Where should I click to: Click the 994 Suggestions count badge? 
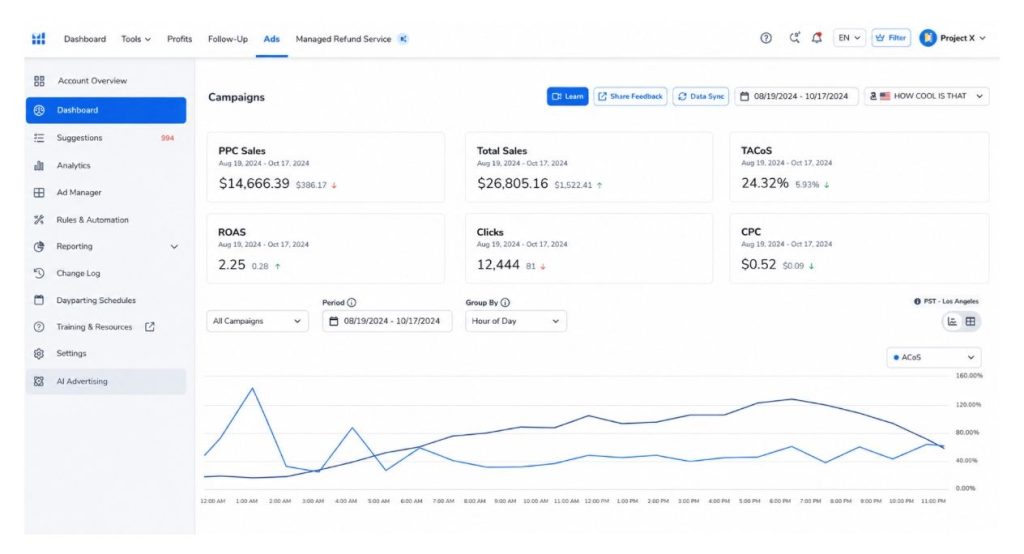[x=167, y=138]
